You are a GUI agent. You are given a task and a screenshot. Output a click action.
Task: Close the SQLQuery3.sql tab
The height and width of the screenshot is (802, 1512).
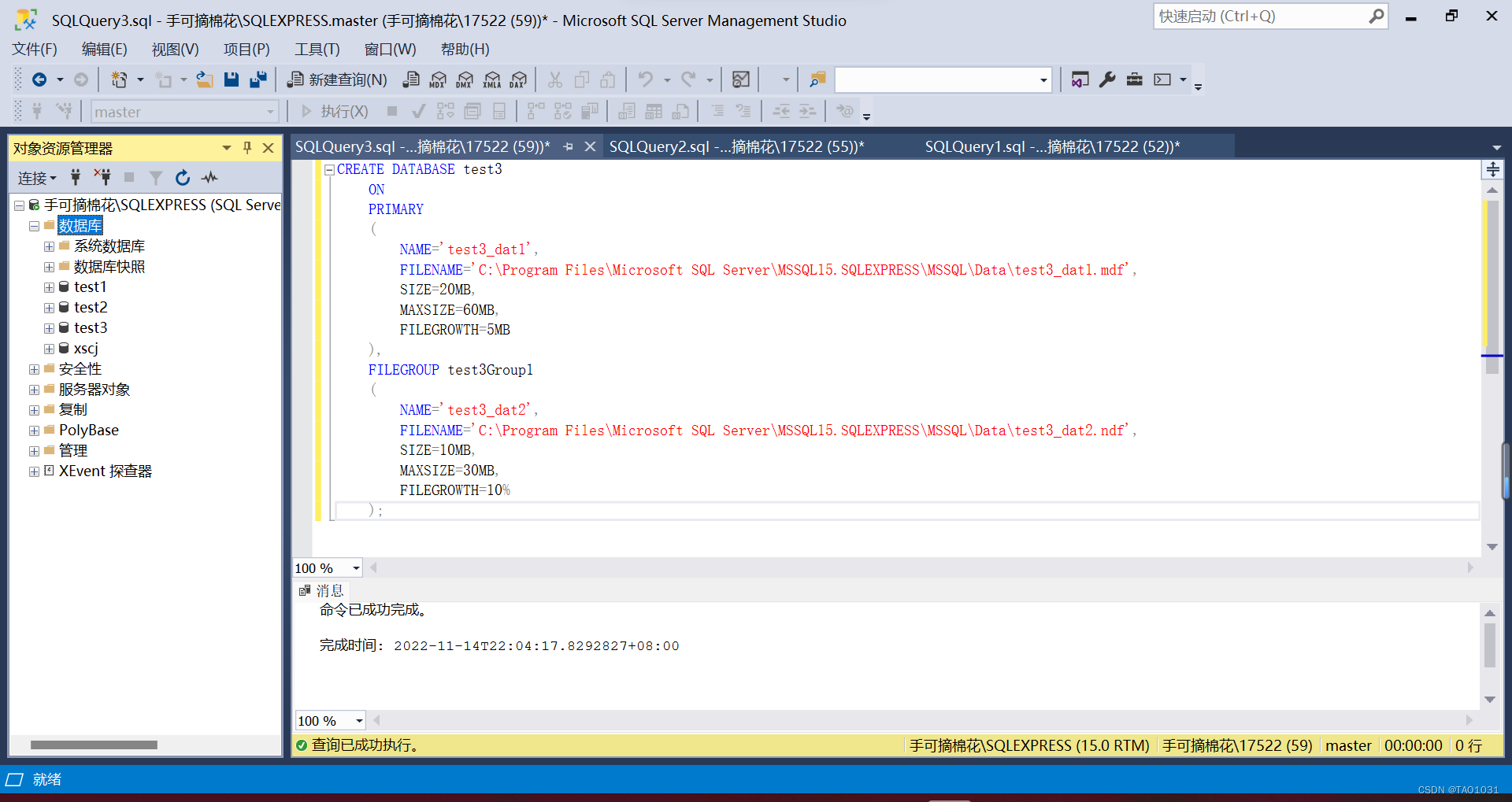(590, 146)
